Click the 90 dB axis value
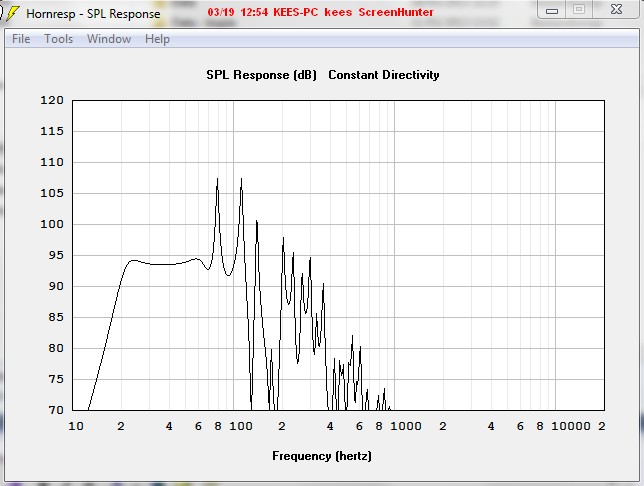This screenshot has height=486, width=644. pyautogui.click(x=56, y=286)
